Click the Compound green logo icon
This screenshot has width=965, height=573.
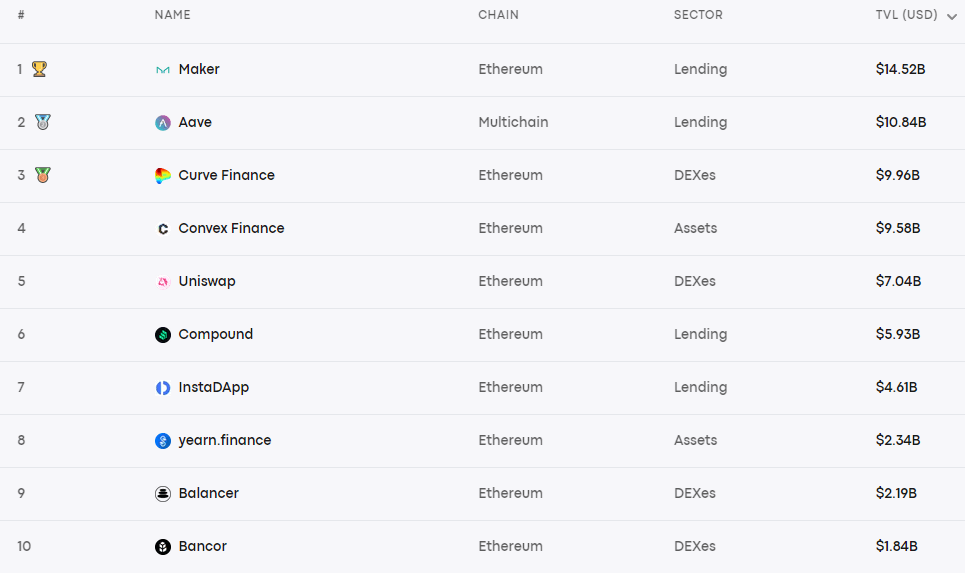click(x=162, y=335)
